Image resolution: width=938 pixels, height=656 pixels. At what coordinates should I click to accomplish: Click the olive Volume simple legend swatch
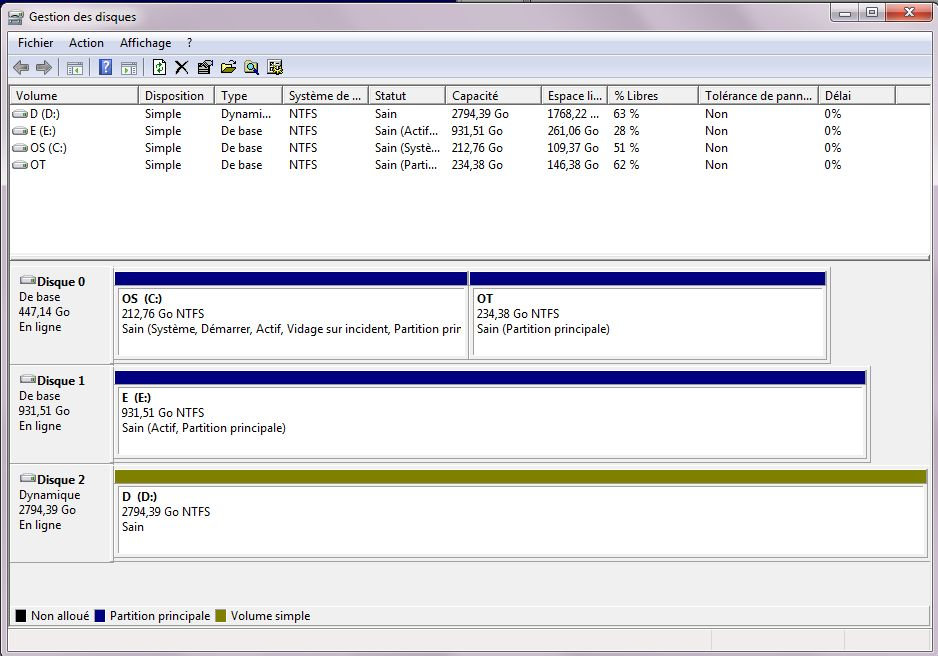[x=221, y=616]
